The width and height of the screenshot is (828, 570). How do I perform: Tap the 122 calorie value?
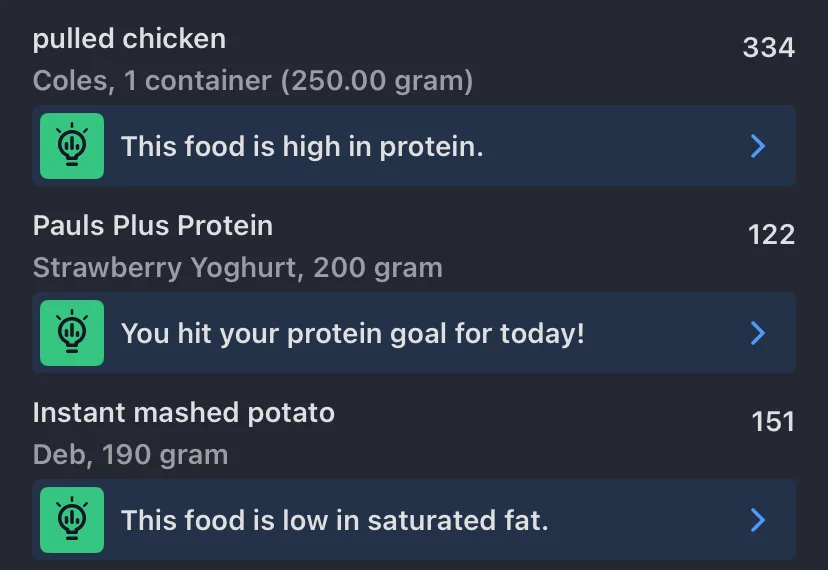771,235
